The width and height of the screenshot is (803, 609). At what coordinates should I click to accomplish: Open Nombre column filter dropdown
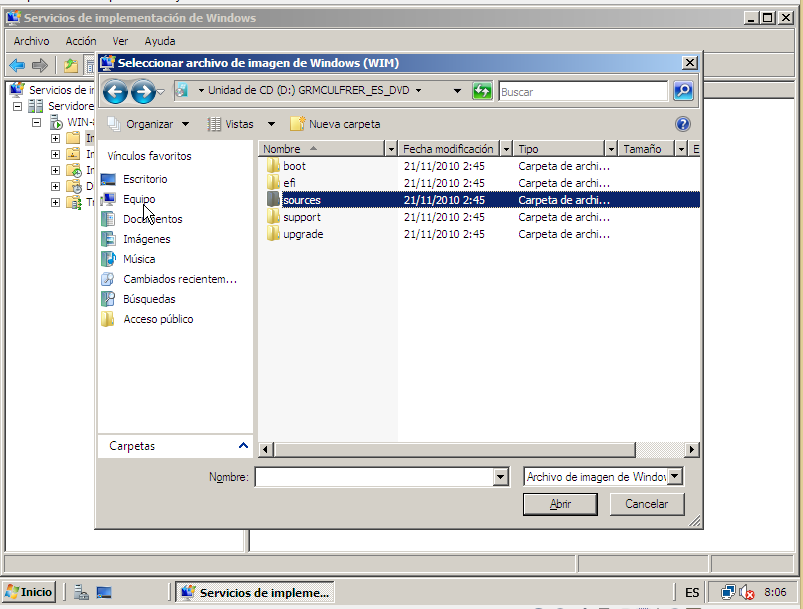coord(391,149)
